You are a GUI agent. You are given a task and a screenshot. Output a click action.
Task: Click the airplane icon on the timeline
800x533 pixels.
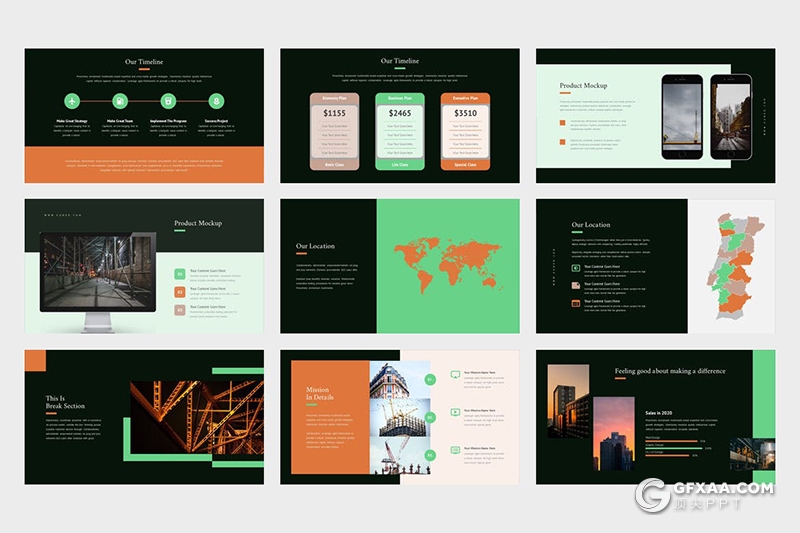pos(72,101)
